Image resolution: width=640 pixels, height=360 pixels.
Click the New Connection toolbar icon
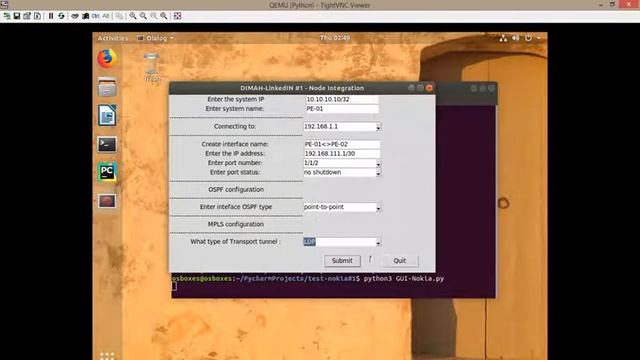(7, 16)
